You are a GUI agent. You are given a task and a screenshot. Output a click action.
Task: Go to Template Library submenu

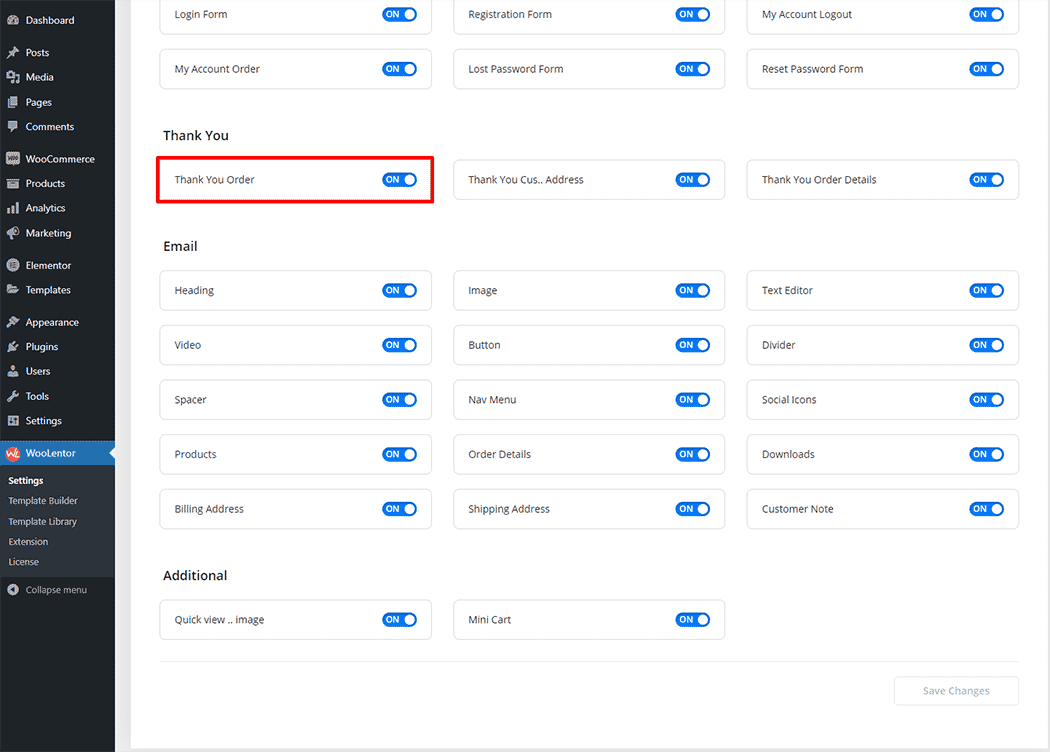(42, 522)
